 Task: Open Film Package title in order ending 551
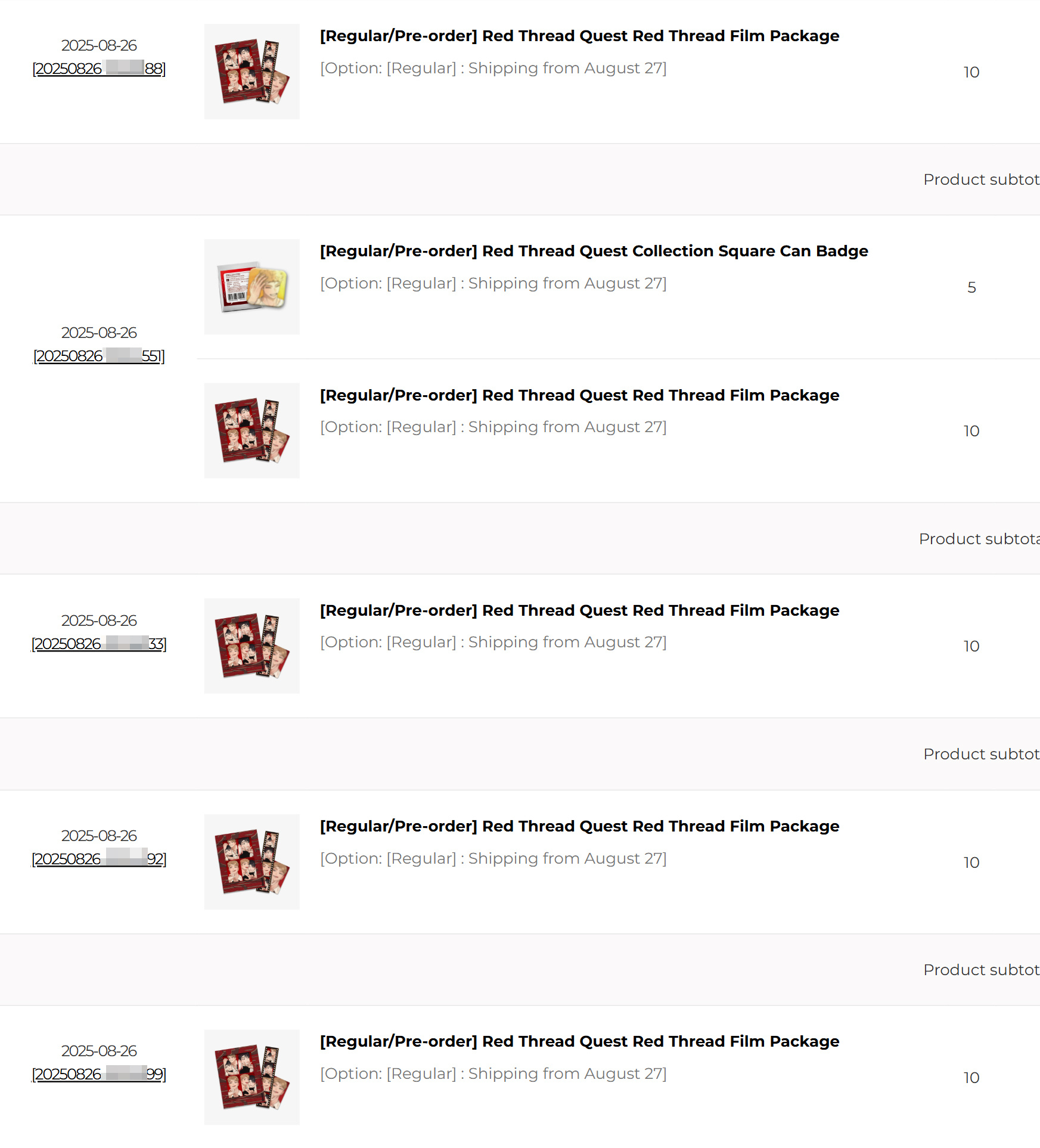pos(579,395)
